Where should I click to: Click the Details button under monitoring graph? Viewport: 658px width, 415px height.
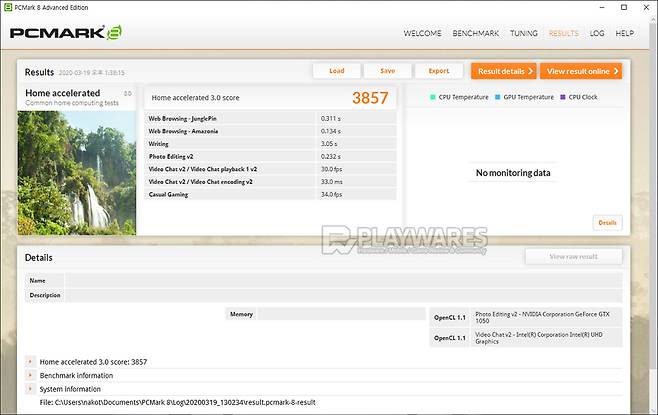607,222
